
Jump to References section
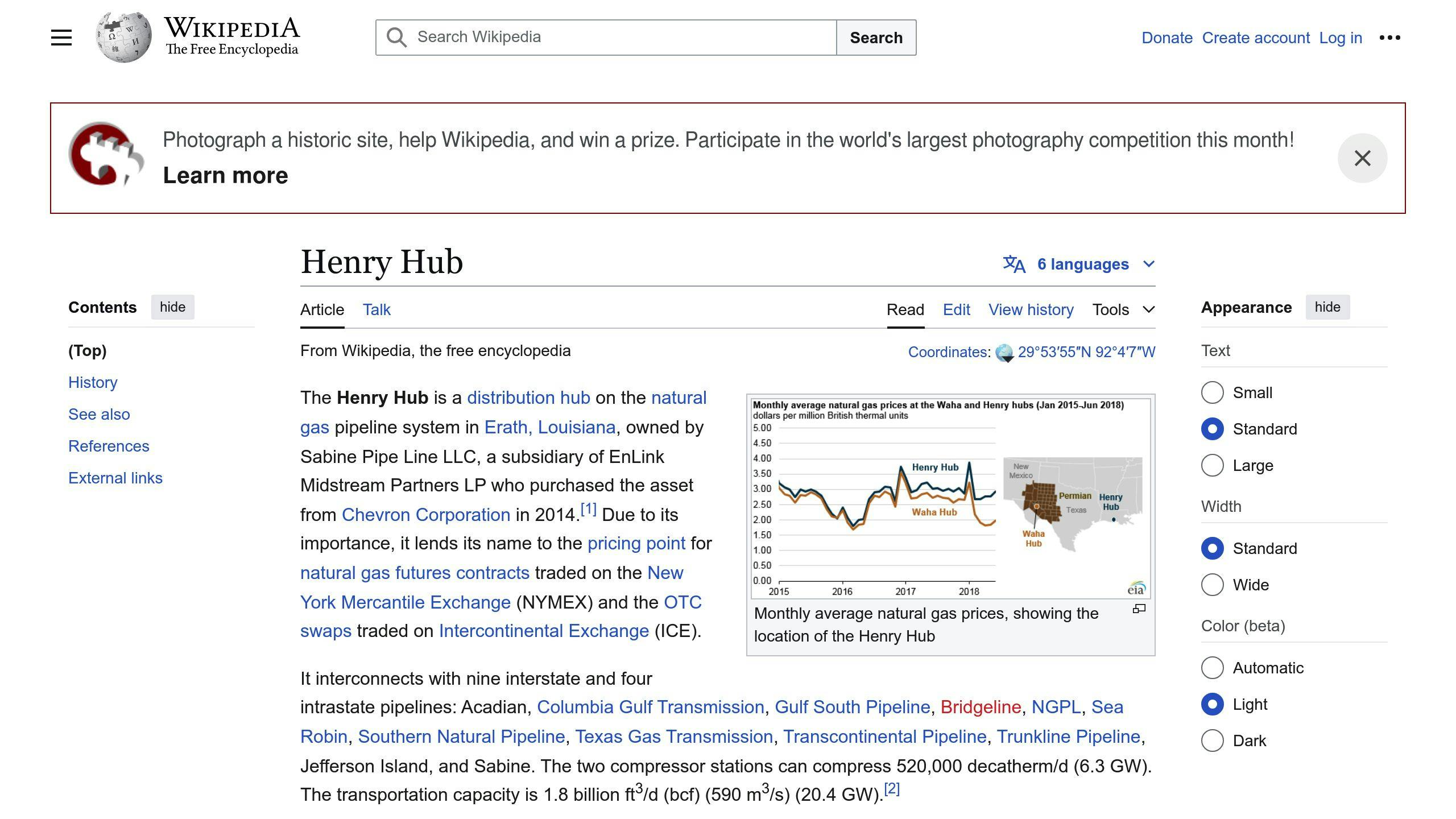click(109, 446)
